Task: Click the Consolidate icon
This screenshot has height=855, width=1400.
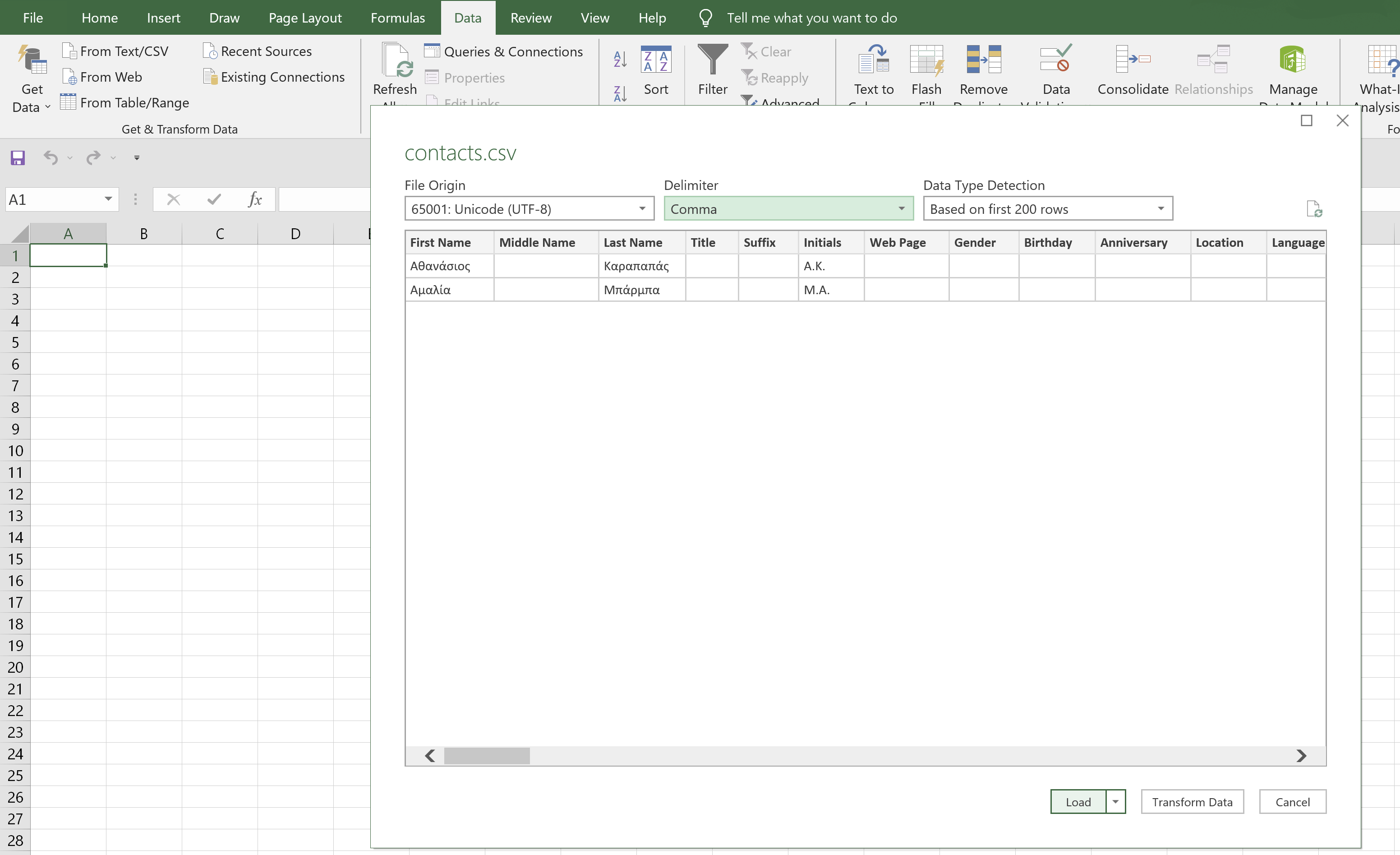Action: tap(1133, 59)
